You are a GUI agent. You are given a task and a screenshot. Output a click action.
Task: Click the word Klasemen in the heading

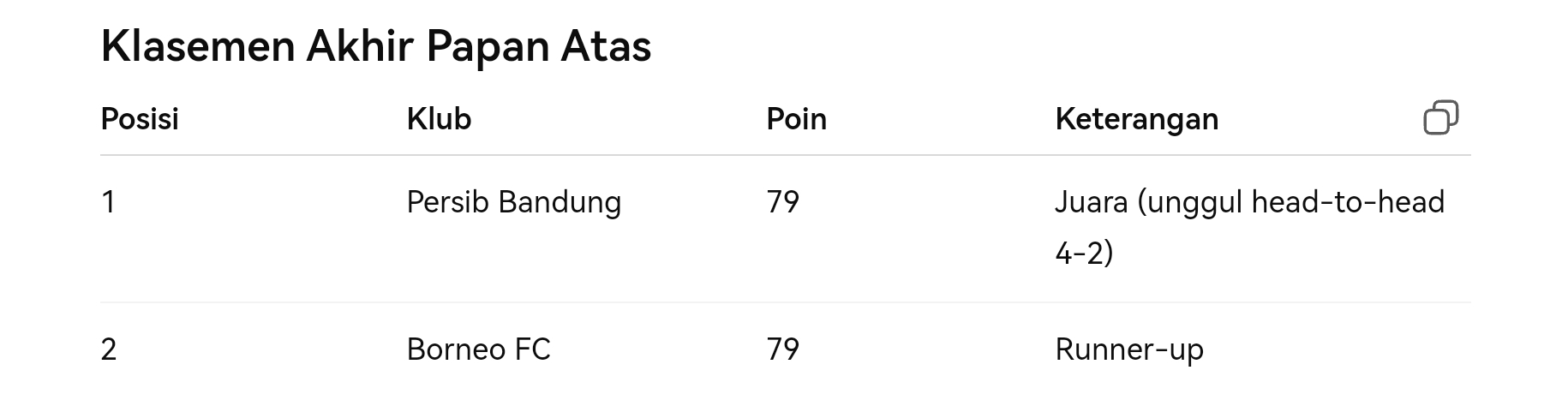[198, 46]
